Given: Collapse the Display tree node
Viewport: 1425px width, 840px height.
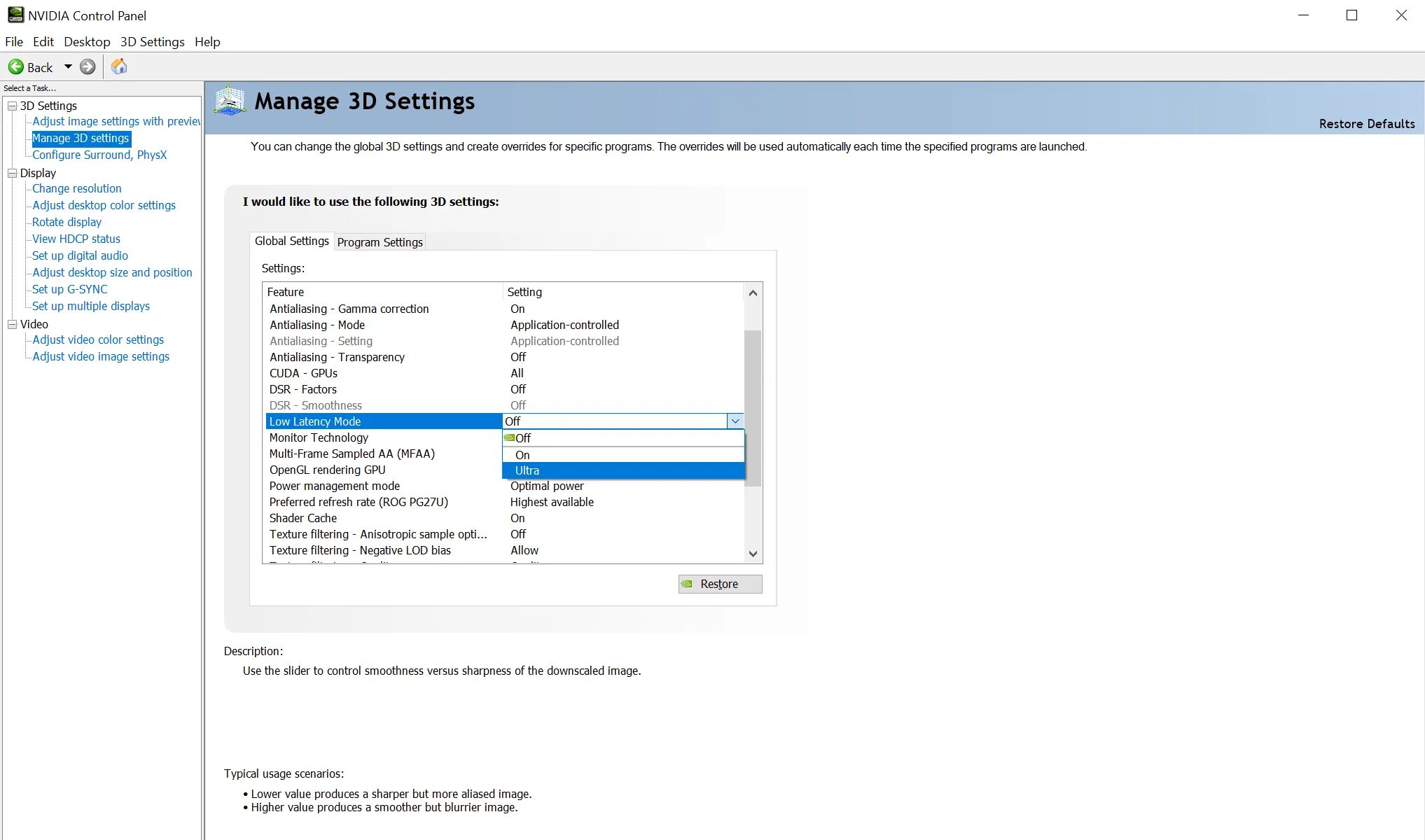Looking at the screenshot, I should point(12,173).
